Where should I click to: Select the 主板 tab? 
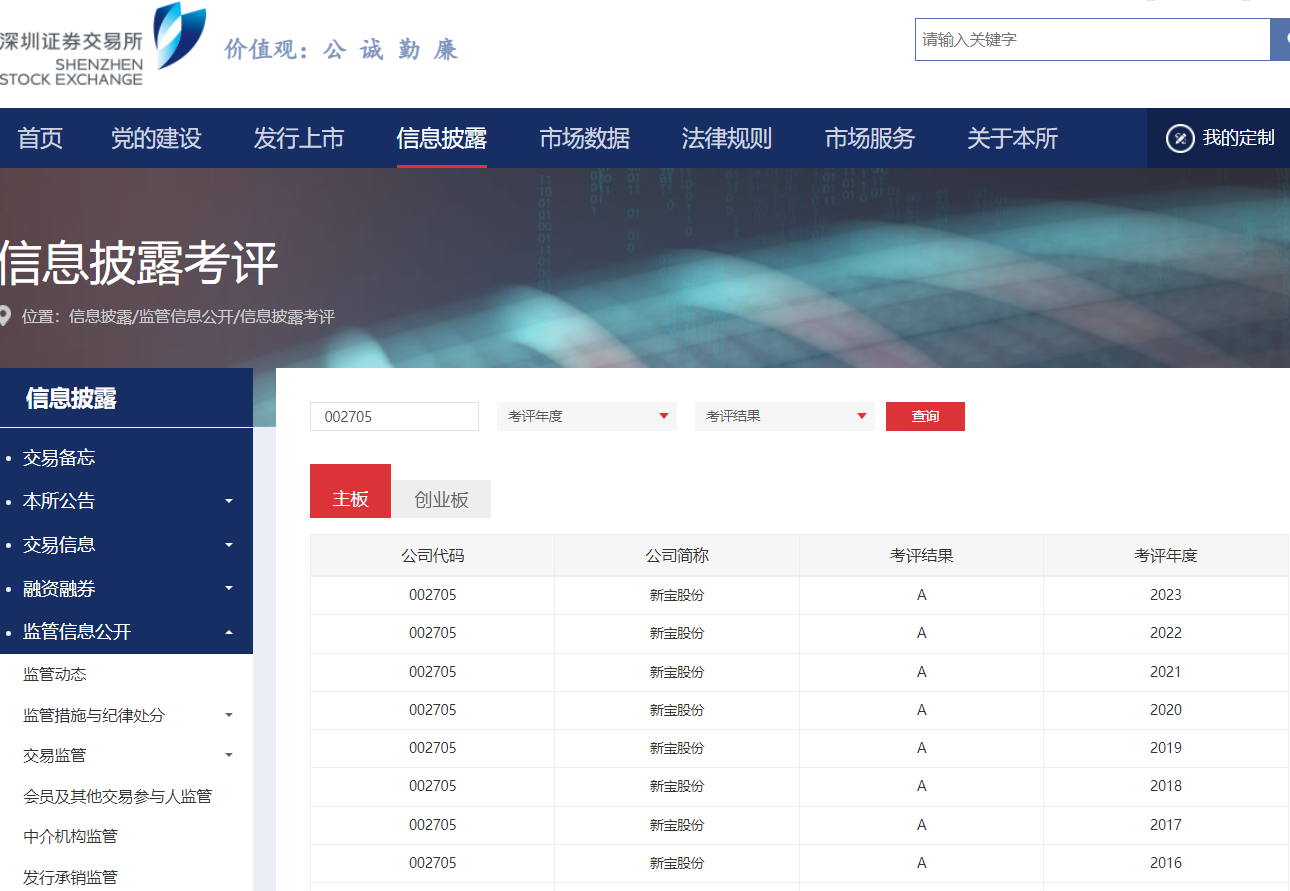pyautogui.click(x=350, y=498)
